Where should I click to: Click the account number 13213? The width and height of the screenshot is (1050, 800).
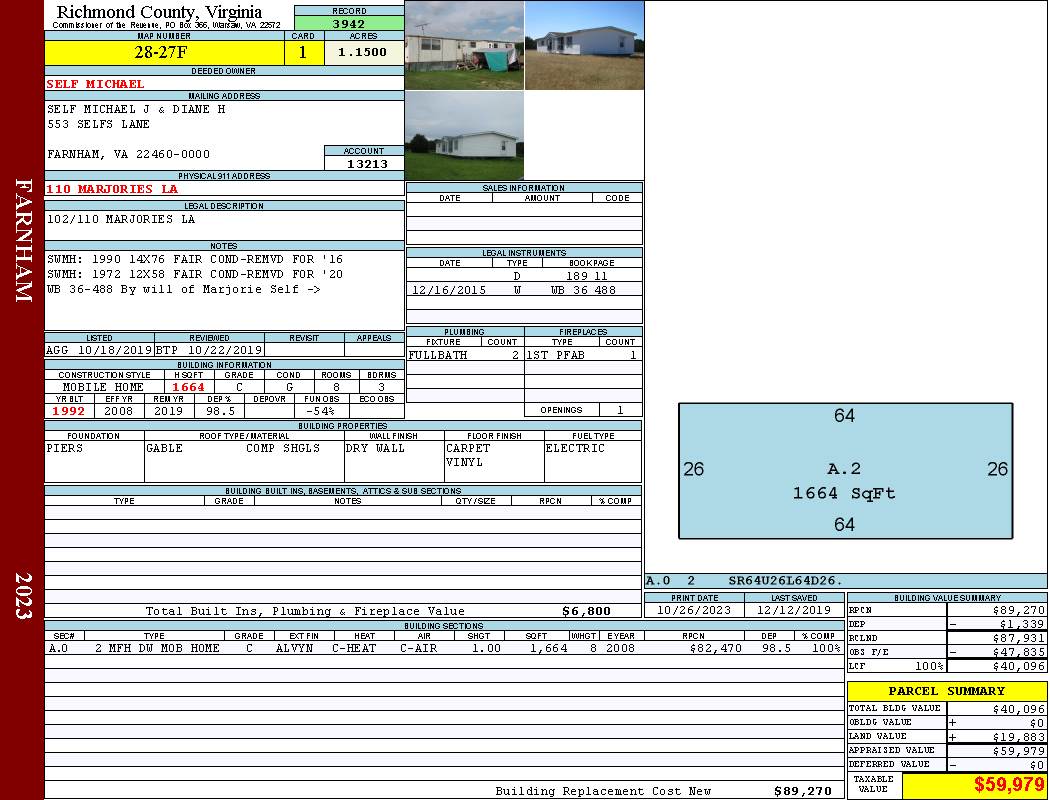(x=364, y=164)
